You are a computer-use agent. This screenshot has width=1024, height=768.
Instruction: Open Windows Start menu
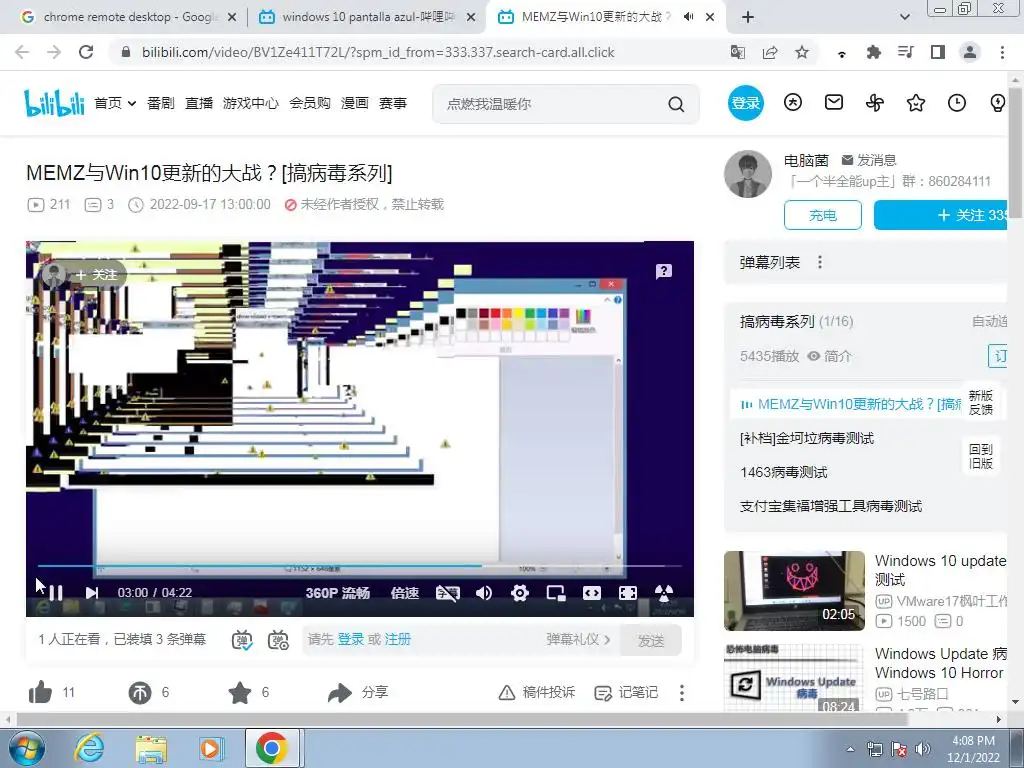click(26, 748)
